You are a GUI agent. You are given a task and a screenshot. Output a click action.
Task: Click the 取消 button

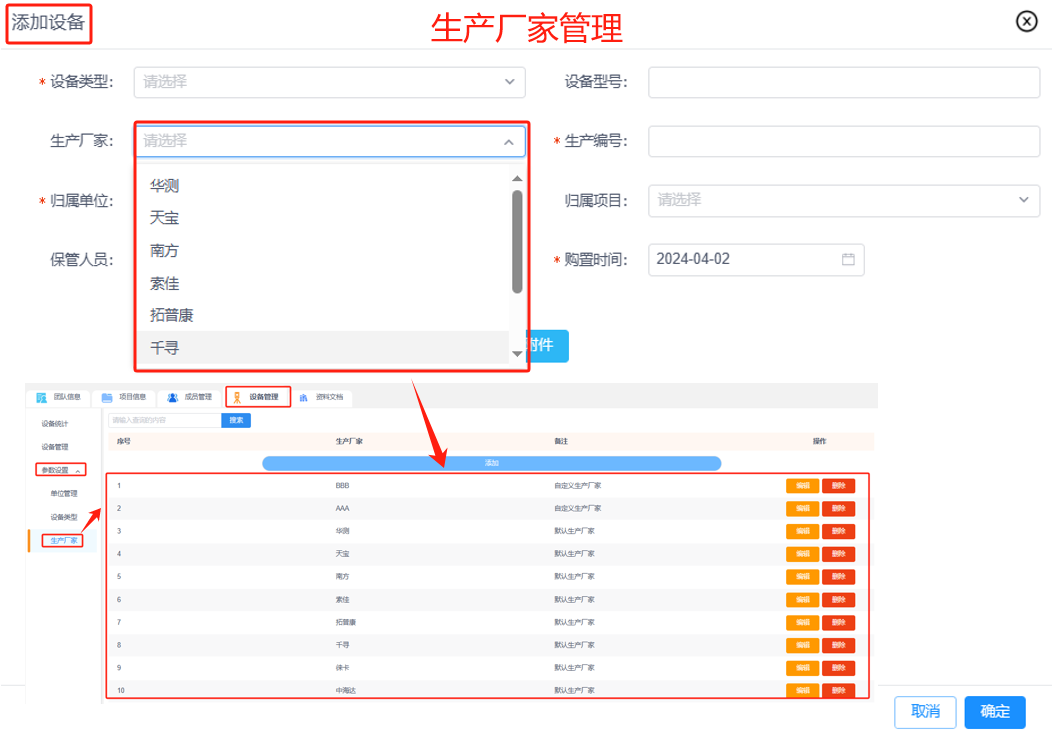click(925, 712)
